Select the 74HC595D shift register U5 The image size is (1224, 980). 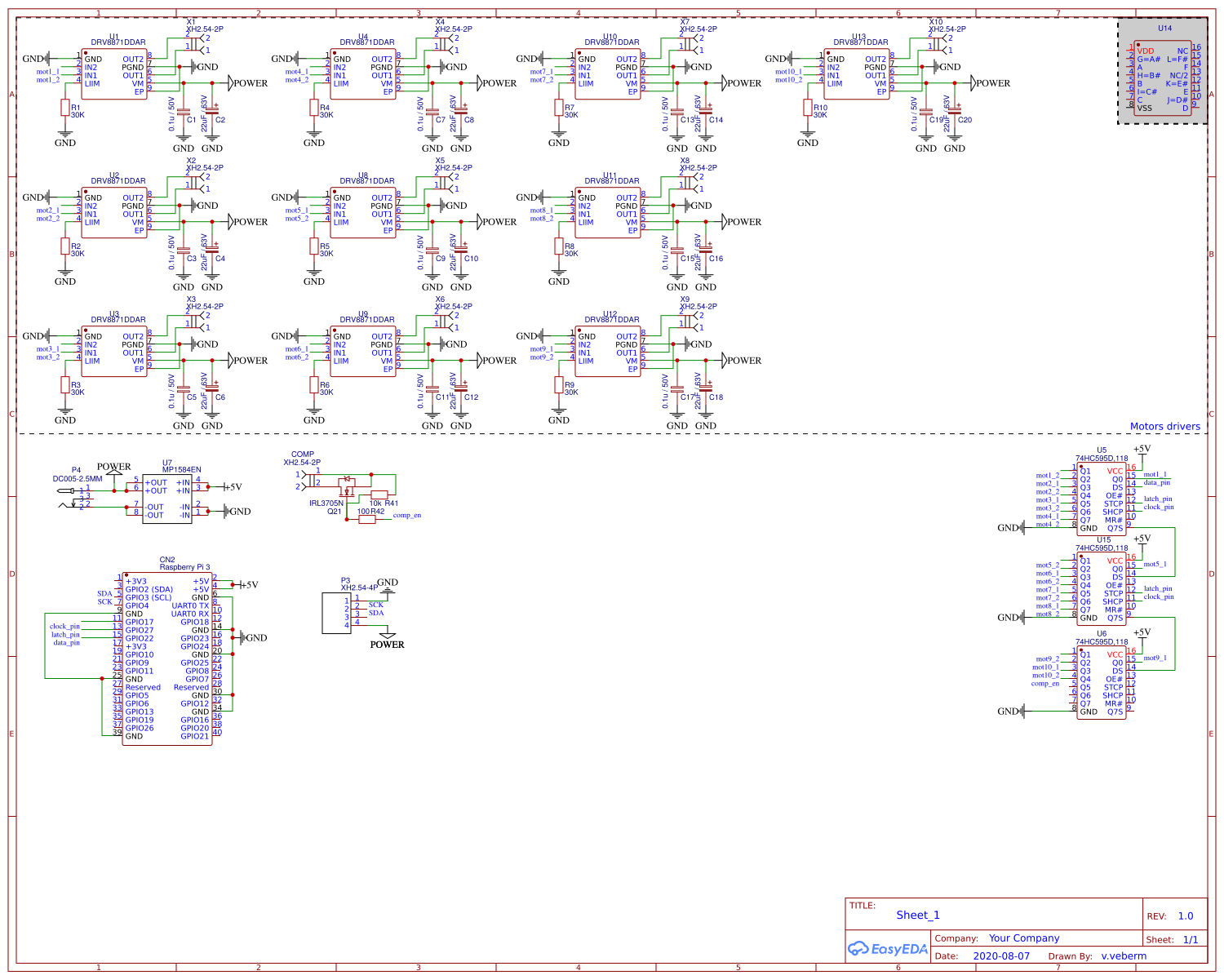click(x=1101, y=498)
